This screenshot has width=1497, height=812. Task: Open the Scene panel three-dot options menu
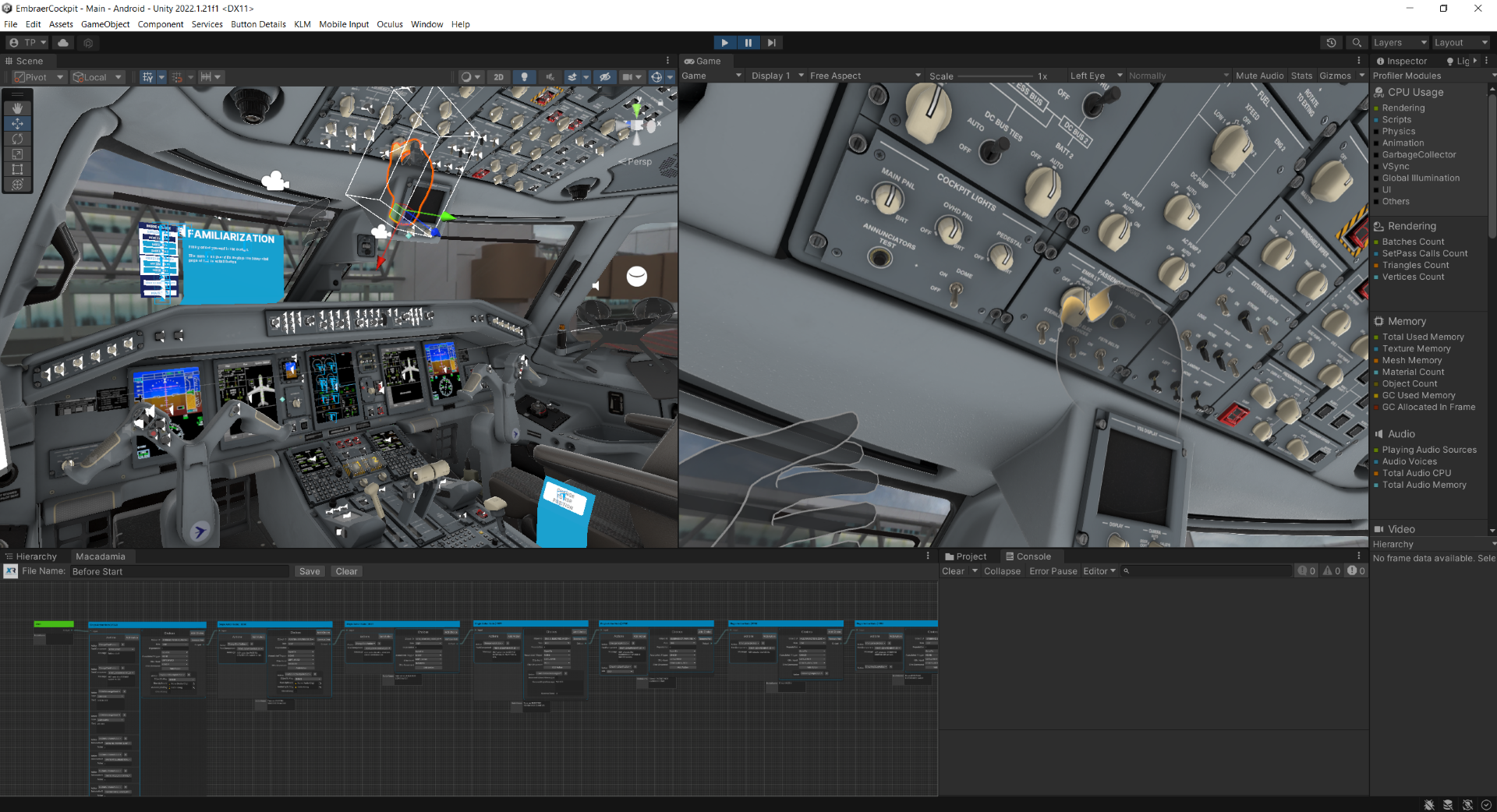[x=667, y=61]
